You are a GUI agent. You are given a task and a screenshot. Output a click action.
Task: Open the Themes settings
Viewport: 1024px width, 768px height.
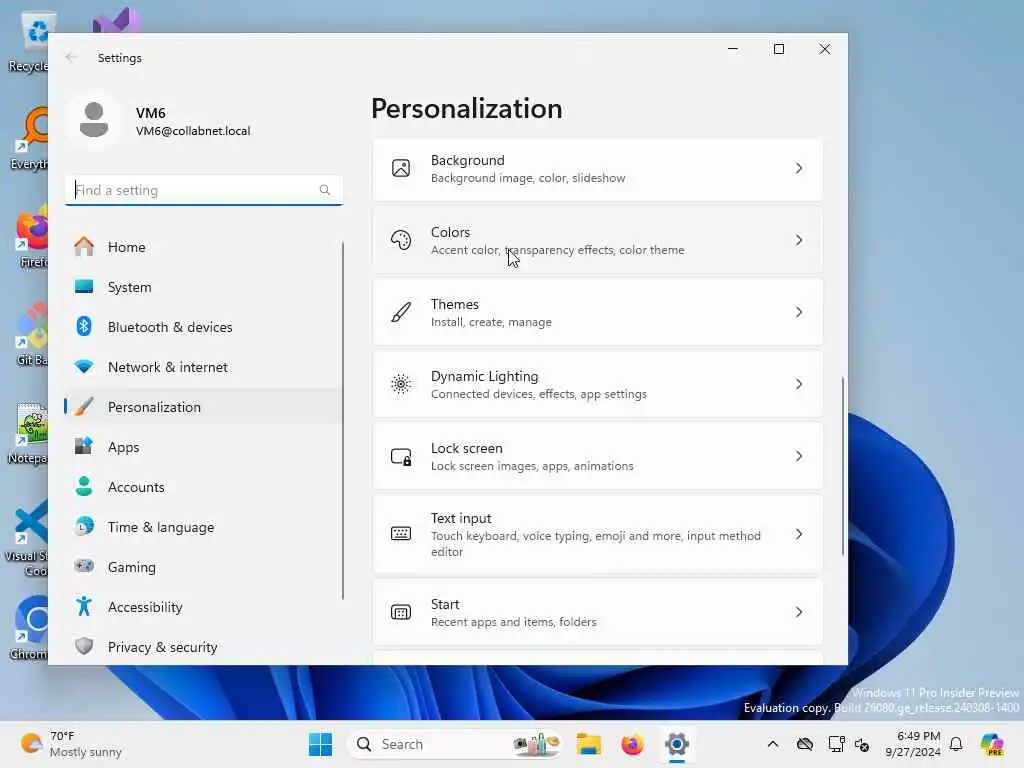tap(598, 312)
